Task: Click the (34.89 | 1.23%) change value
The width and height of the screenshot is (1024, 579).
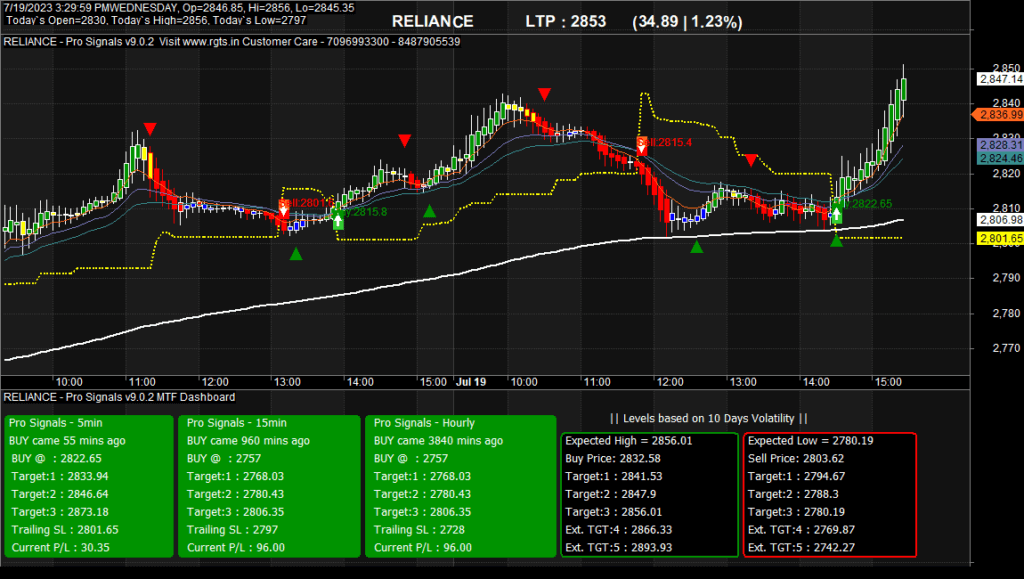Action: tap(687, 22)
